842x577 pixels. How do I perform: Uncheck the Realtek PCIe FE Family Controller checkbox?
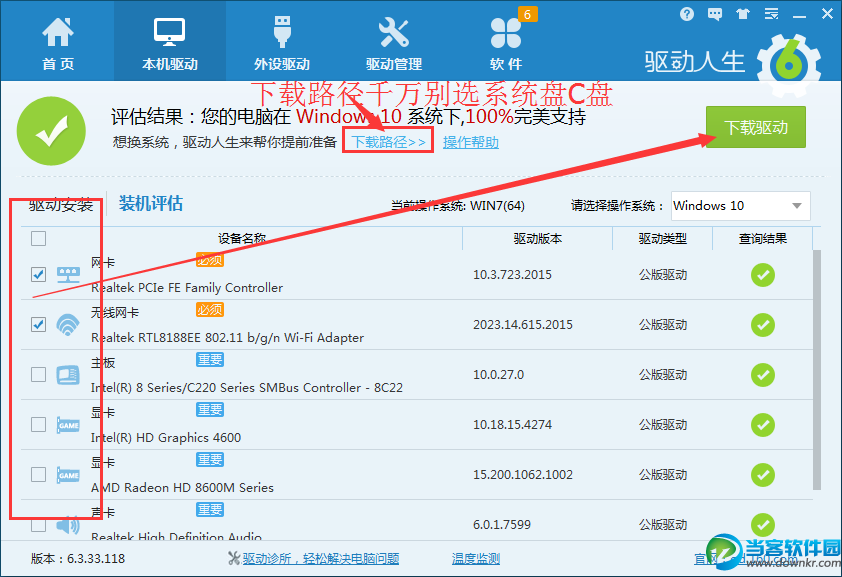38,275
